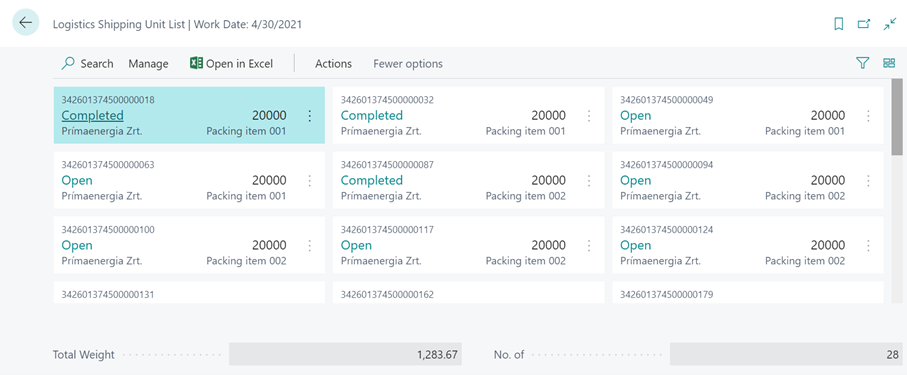The height and width of the screenshot is (375, 907).
Task: Click Packing item 002 in tile 342601374500000087
Action: (x=525, y=196)
